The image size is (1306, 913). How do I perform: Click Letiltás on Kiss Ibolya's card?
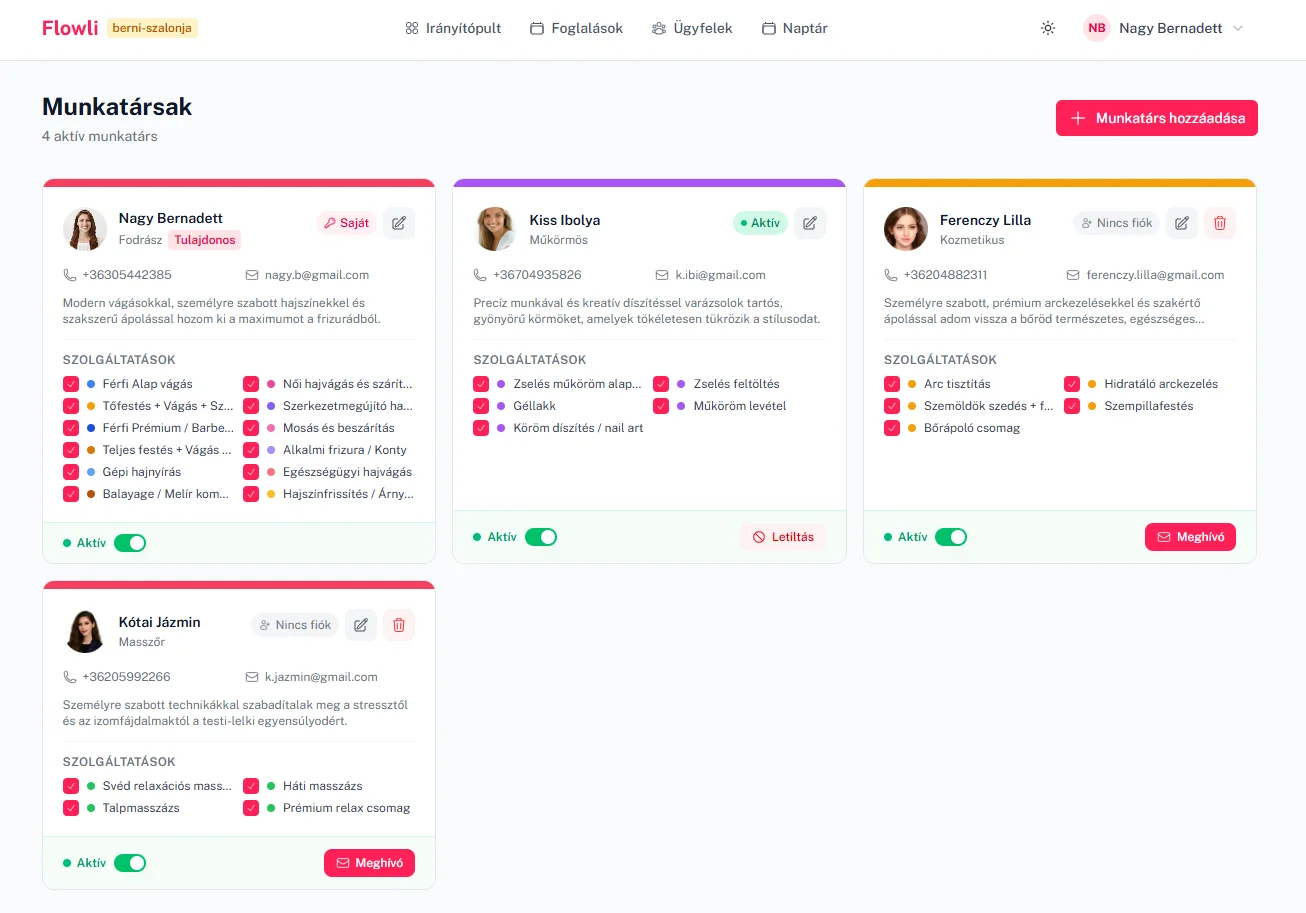click(783, 537)
